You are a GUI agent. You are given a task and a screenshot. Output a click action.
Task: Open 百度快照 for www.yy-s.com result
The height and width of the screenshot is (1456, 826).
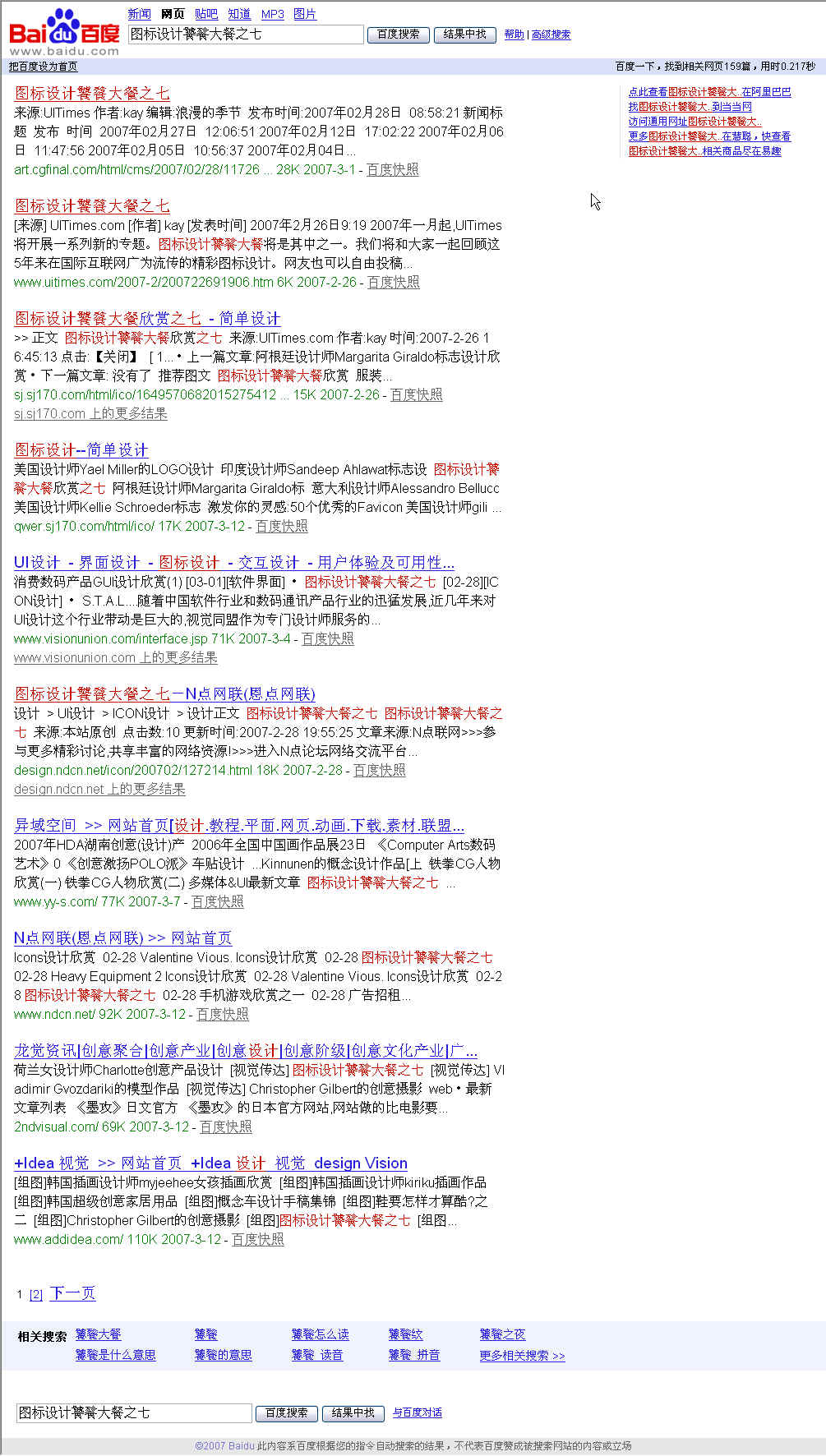click(217, 901)
